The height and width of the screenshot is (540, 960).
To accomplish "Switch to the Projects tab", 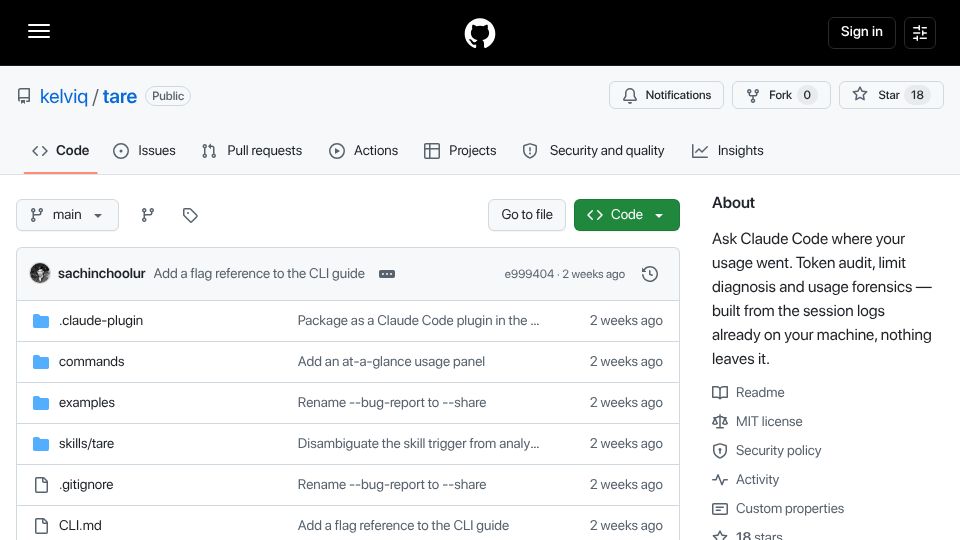I will (x=460, y=151).
